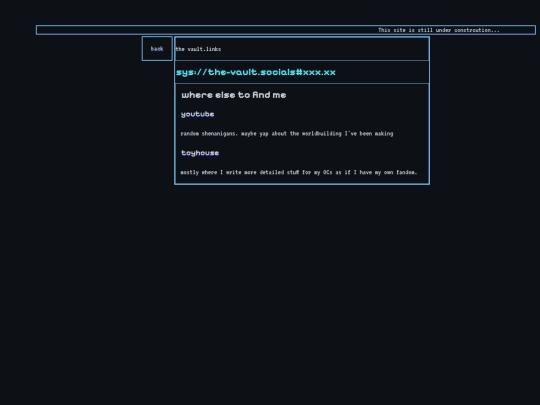Click the 'the vault.links' title text
Viewport: 540px width, 405px height.
click(x=198, y=49)
